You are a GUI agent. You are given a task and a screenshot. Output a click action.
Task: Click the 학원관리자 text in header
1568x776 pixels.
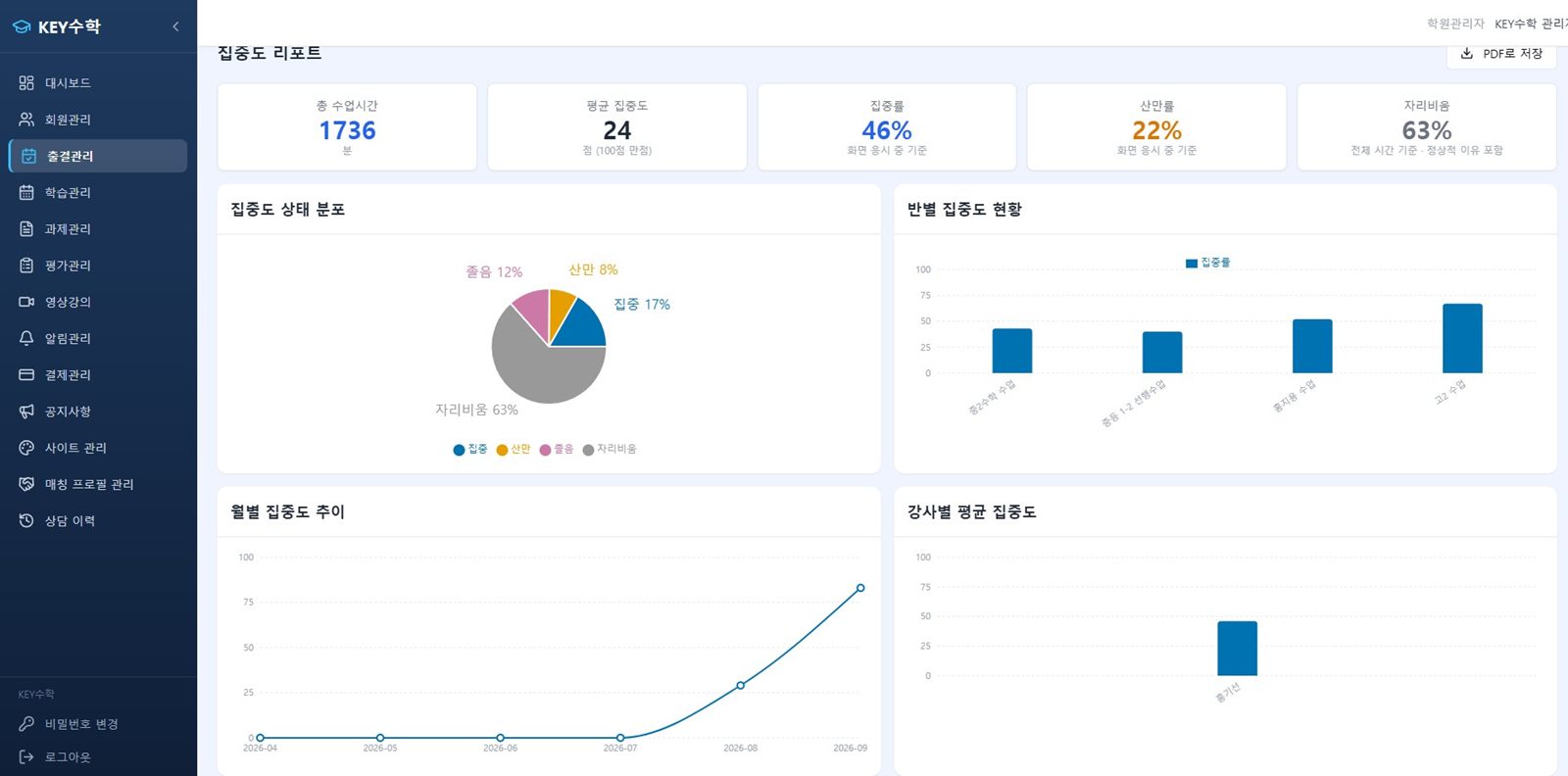(1455, 24)
